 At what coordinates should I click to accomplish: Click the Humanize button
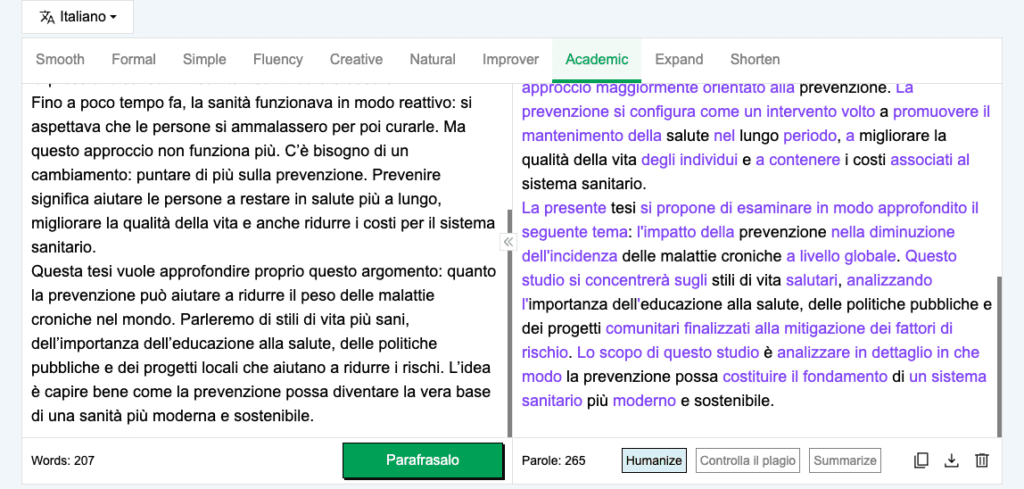click(654, 461)
